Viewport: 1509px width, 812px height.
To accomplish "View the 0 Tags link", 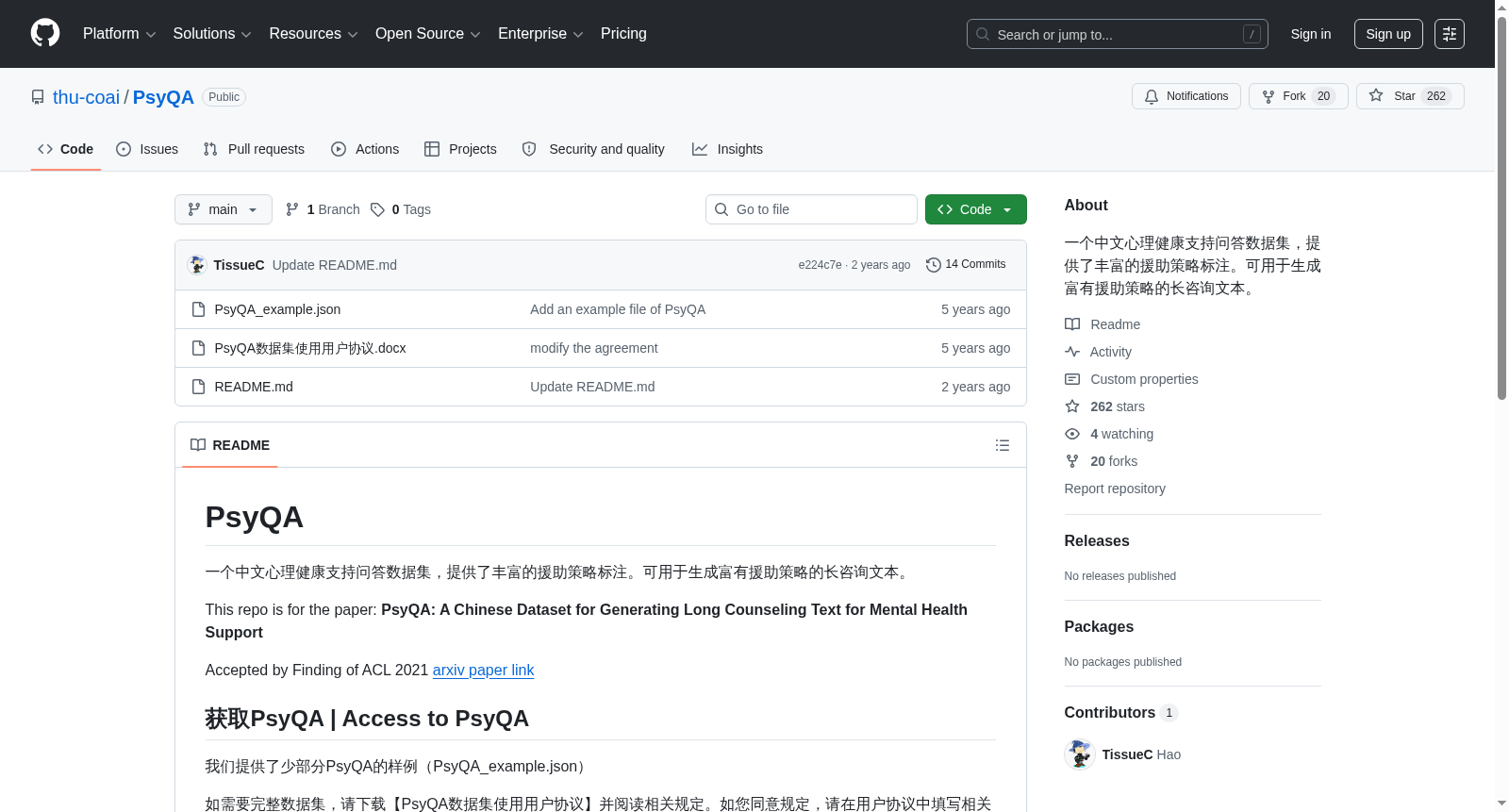I will tap(401, 209).
